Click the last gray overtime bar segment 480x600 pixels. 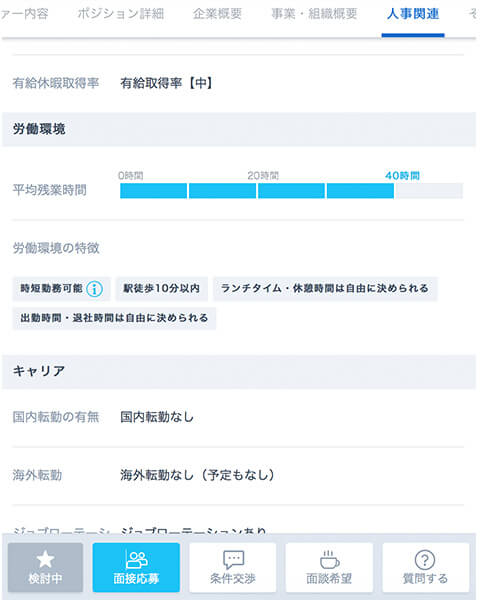(429, 191)
